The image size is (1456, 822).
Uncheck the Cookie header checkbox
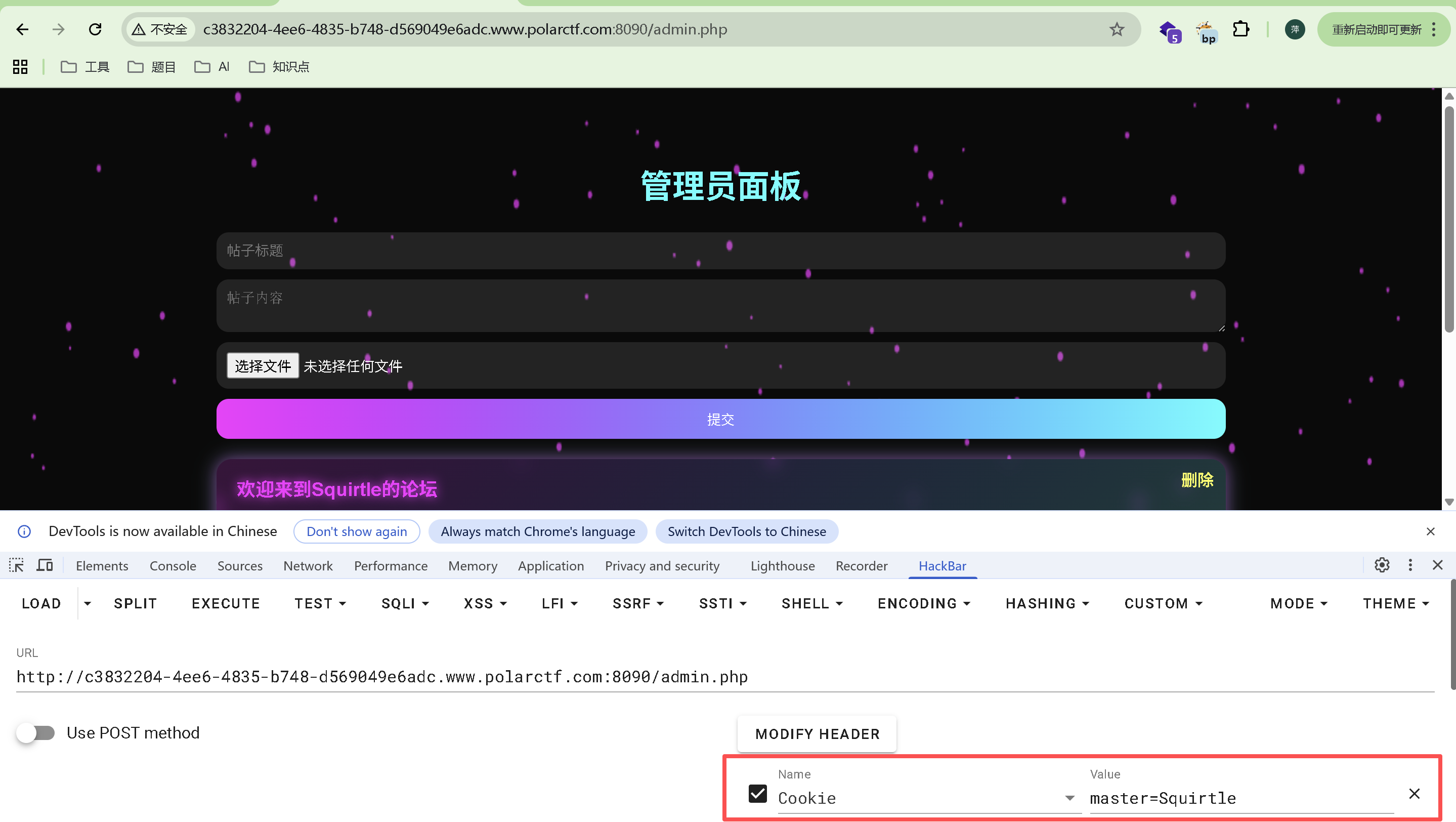click(757, 794)
